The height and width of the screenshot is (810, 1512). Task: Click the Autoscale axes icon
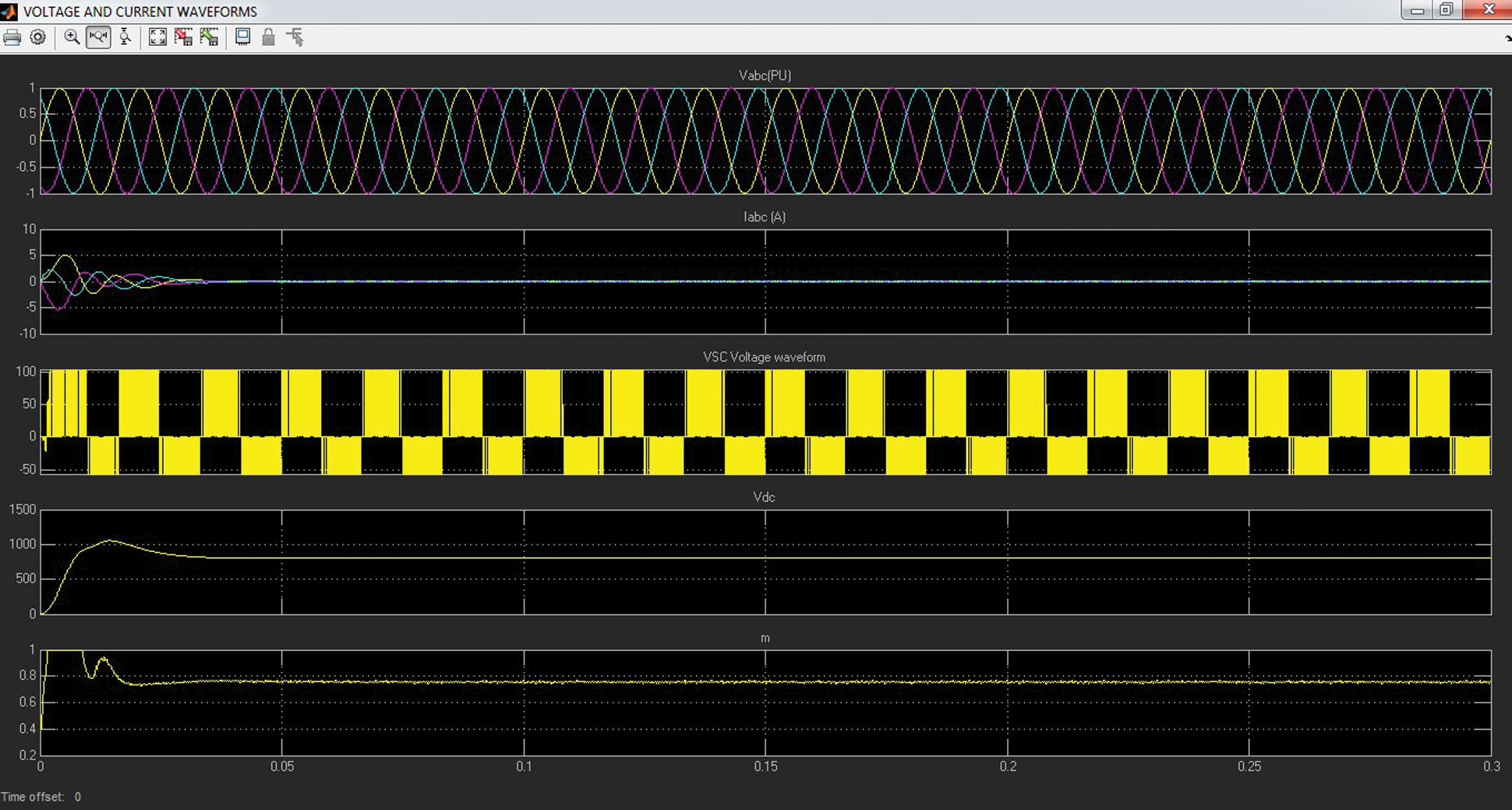click(157, 37)
